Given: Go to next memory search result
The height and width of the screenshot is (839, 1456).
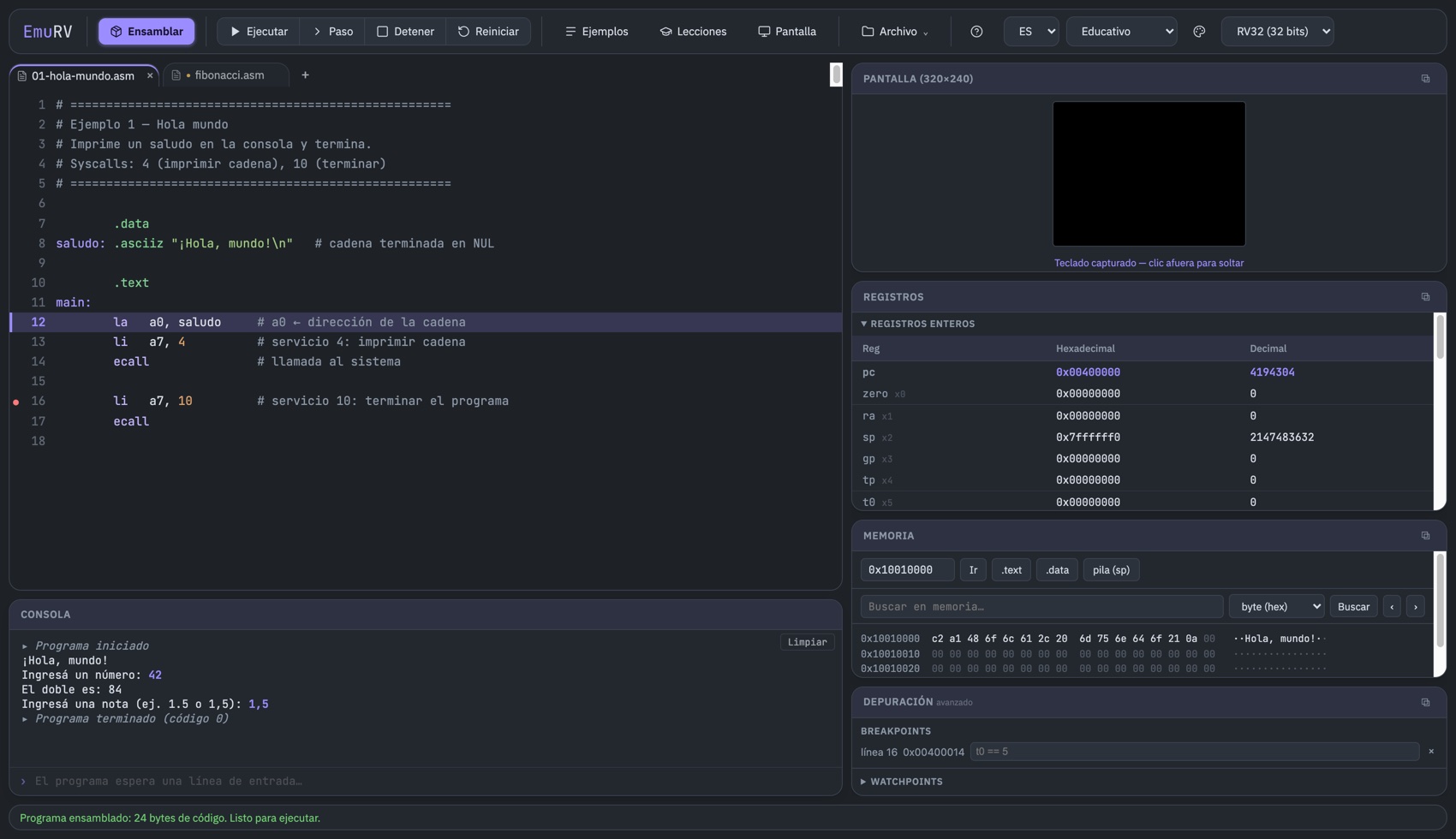Looking at the screenshot, I should coord(1415,607).
